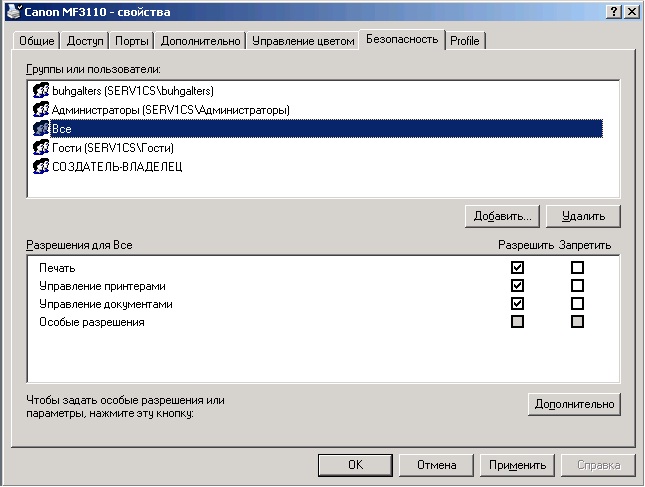Click the СОЗДАТЕЛЬ-ВЛАДЕЛЕЦ group icon

pos(41,166)
